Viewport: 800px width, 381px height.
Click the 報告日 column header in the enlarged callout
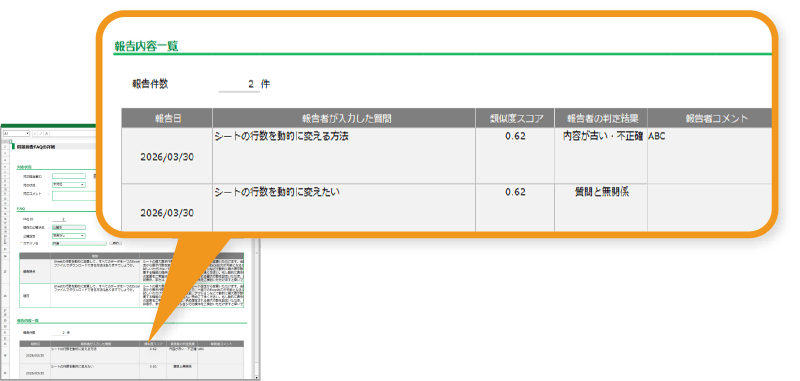(x=167, y=118)
